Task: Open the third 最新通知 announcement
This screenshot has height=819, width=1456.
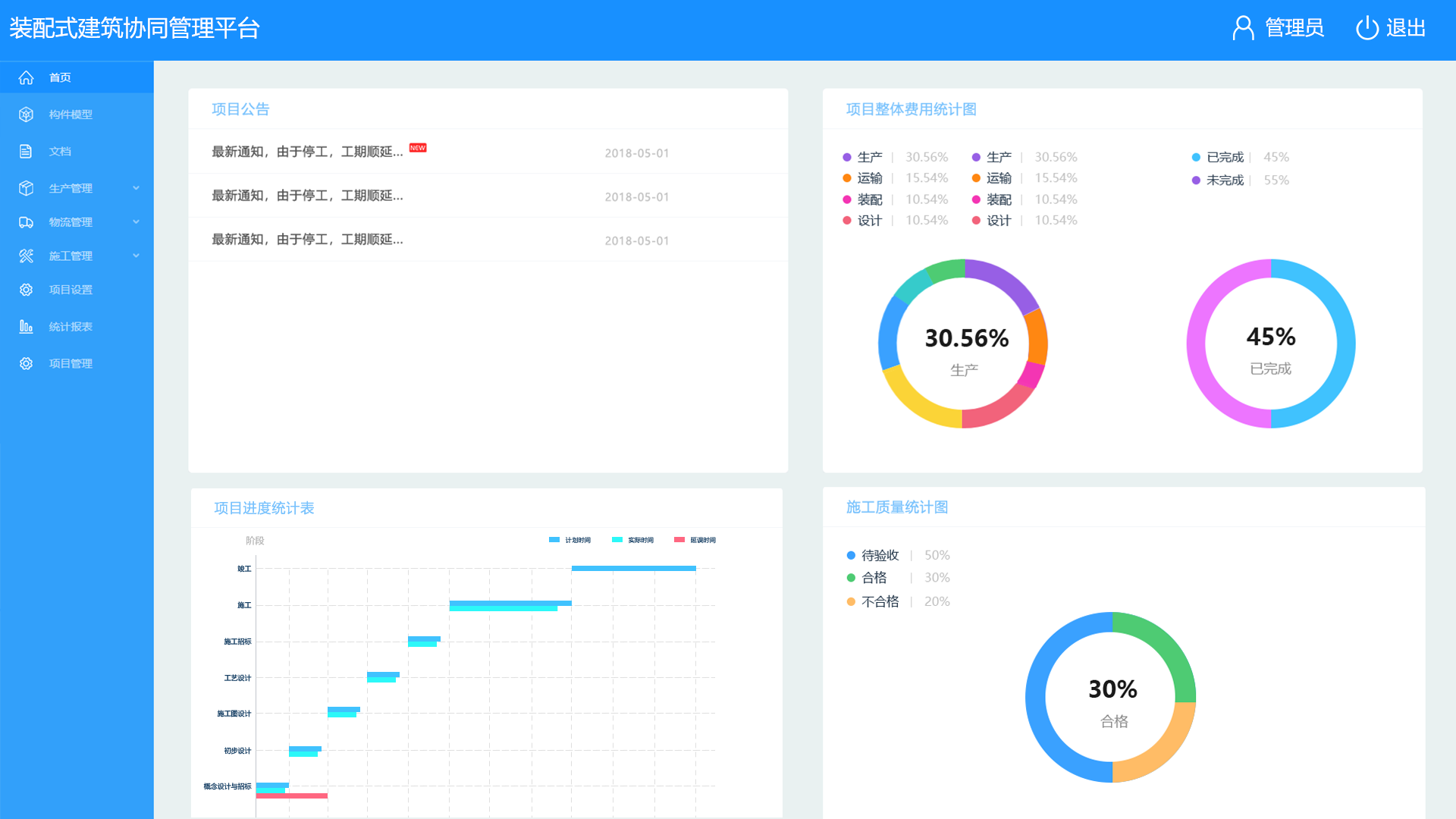Action: pyautogui.click(x=307, y=240)
